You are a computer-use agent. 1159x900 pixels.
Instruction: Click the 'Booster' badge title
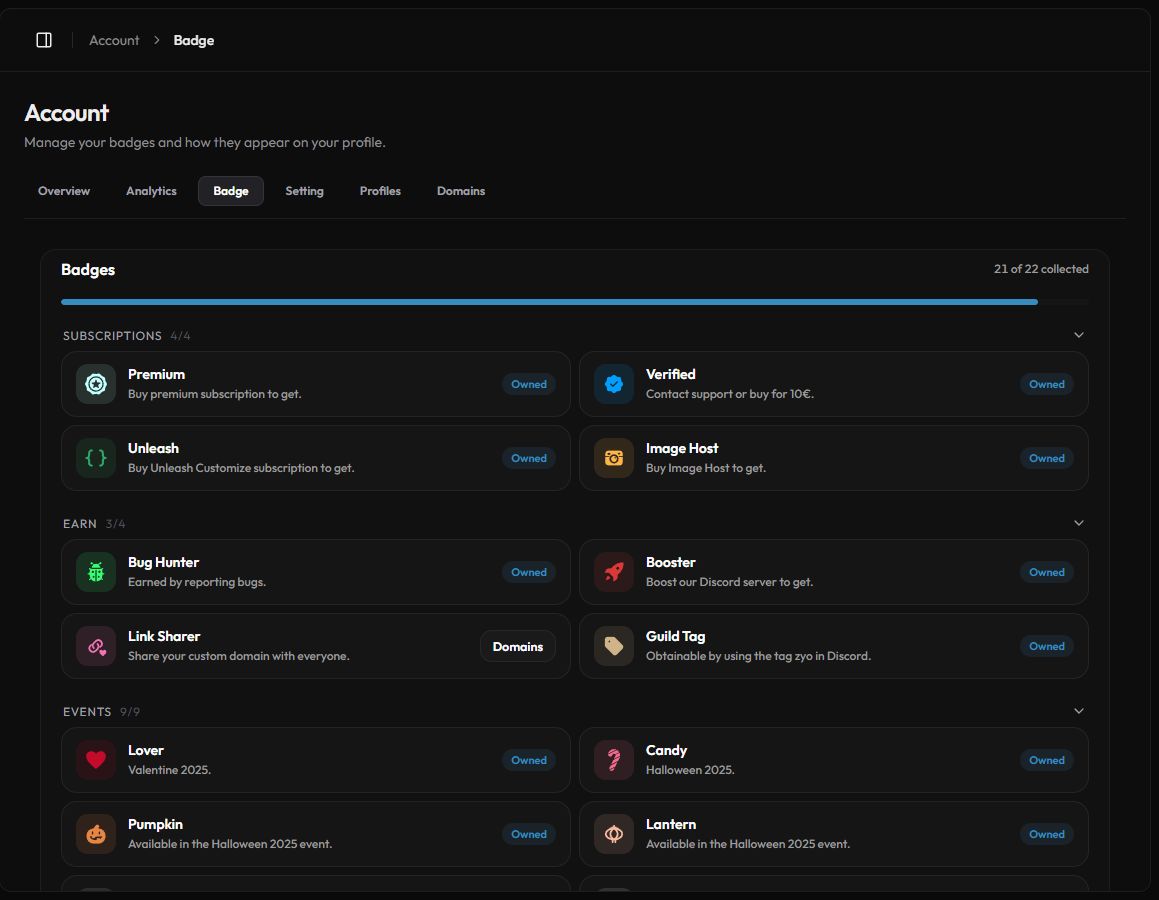pyautogui.click(x=670, y=562)
